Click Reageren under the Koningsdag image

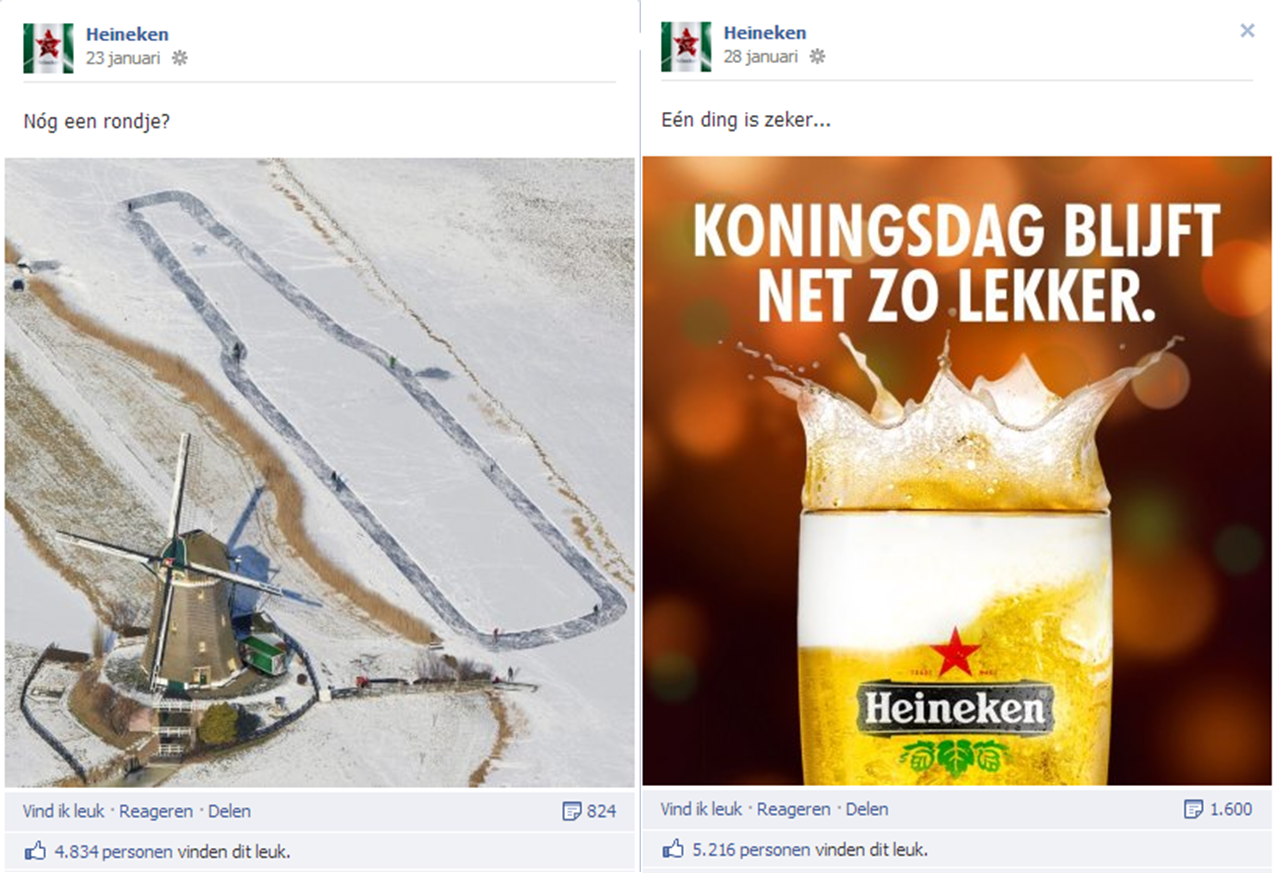tap(794, 809)
